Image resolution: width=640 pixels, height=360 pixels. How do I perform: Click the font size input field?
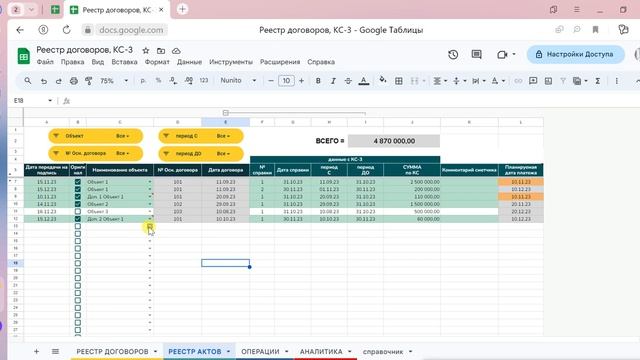pyautogui.click(x=286, y=81)
